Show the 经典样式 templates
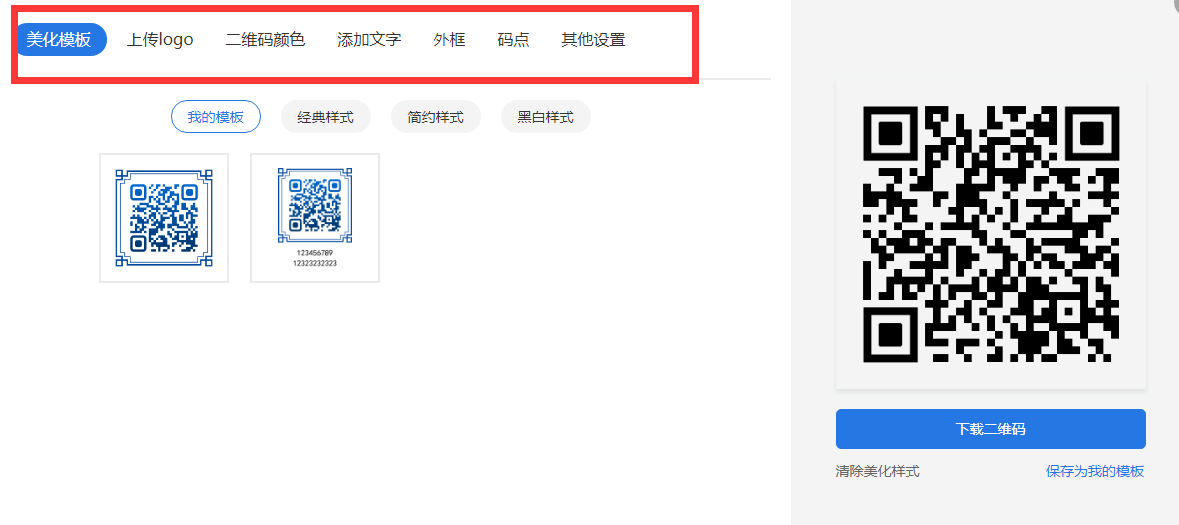The image size is (1179, 525). (x=326, y=117)
